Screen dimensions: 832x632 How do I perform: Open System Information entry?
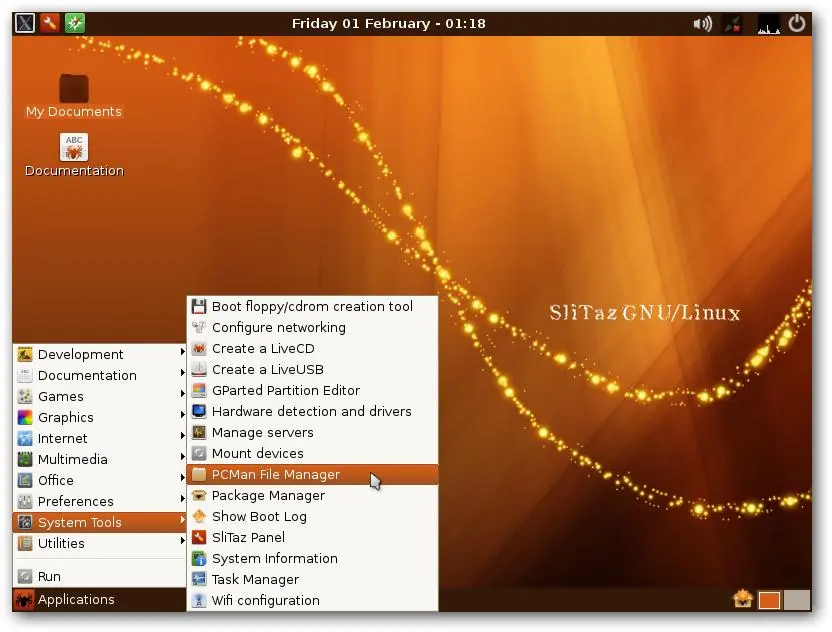[313, 558]
